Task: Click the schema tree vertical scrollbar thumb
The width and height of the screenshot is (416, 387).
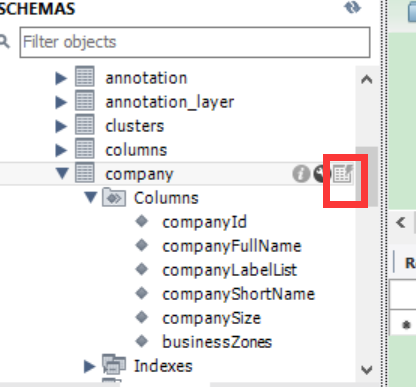Action: point(367,177)
